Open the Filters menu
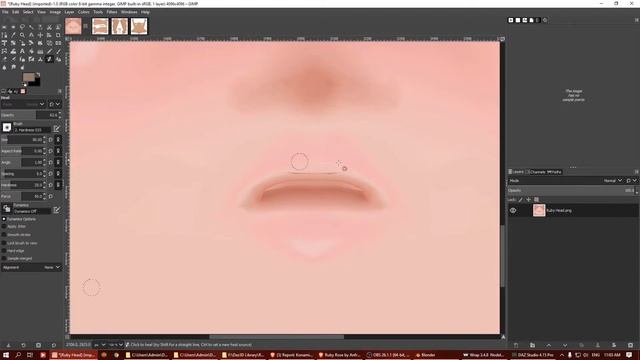Image resolution: width=640 pixels, height=360 pixels. (112, 12)
